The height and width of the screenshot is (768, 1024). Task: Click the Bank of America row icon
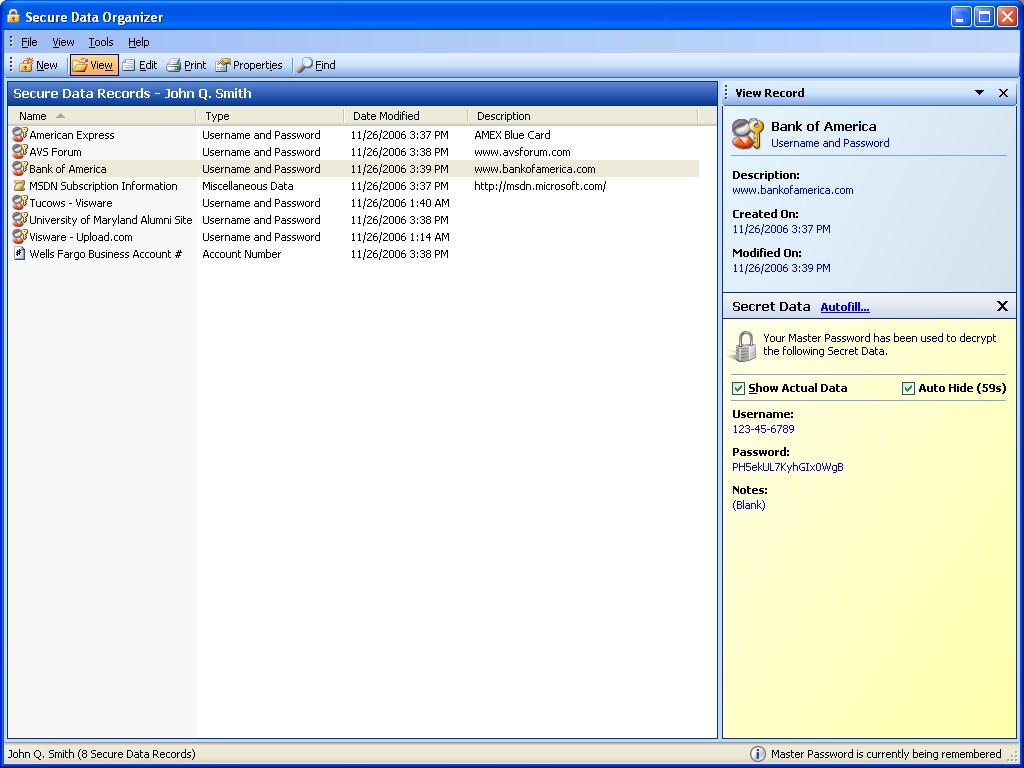[x=20, y=168]
